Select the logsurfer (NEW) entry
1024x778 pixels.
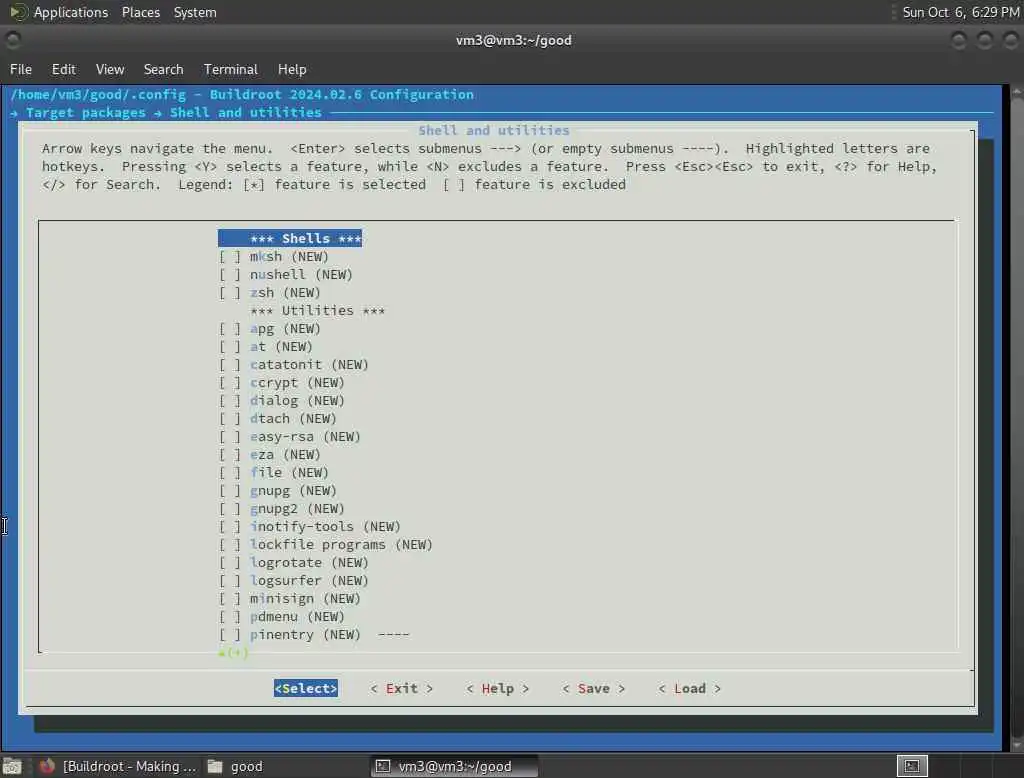[x=309, y=581]
